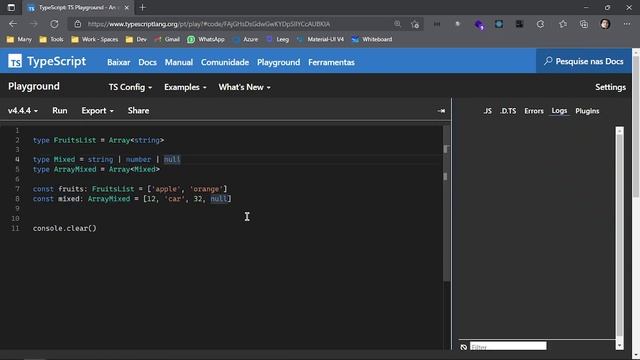Screen dimensions: 640x360
Task: Open Manual in the top navigation
Action: click(179, 62)
